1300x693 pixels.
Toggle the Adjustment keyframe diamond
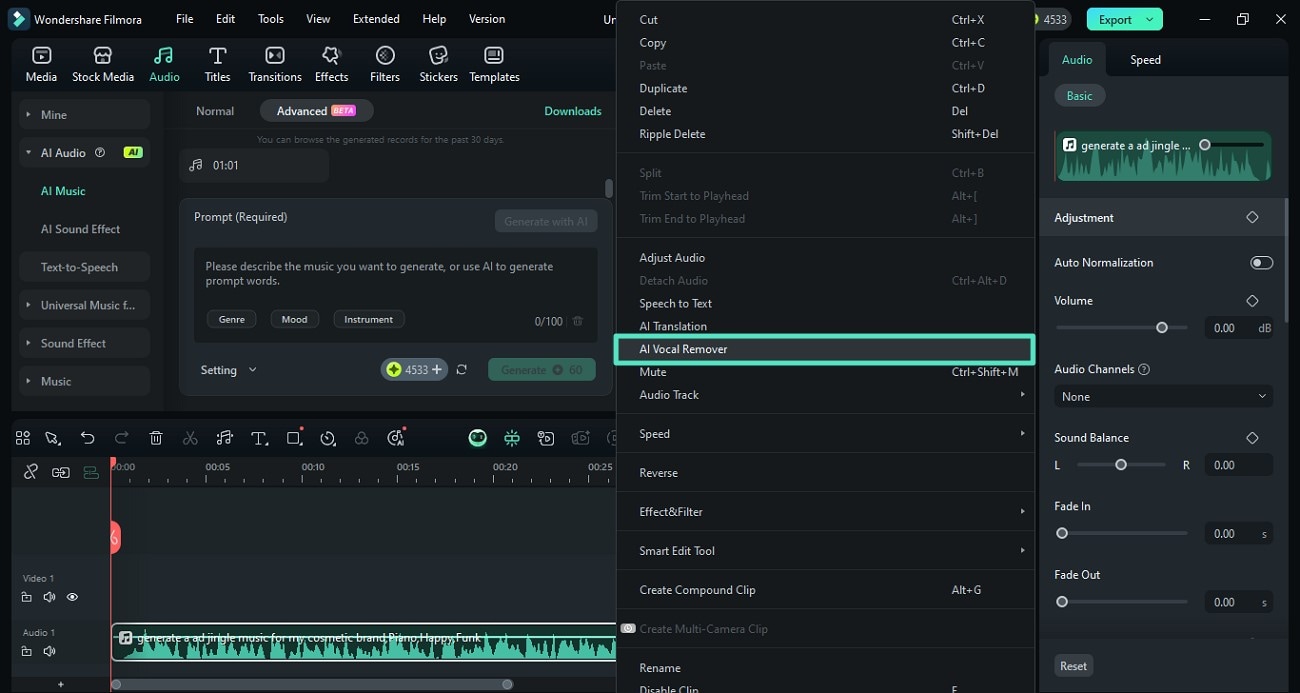tap(1252, 217)
